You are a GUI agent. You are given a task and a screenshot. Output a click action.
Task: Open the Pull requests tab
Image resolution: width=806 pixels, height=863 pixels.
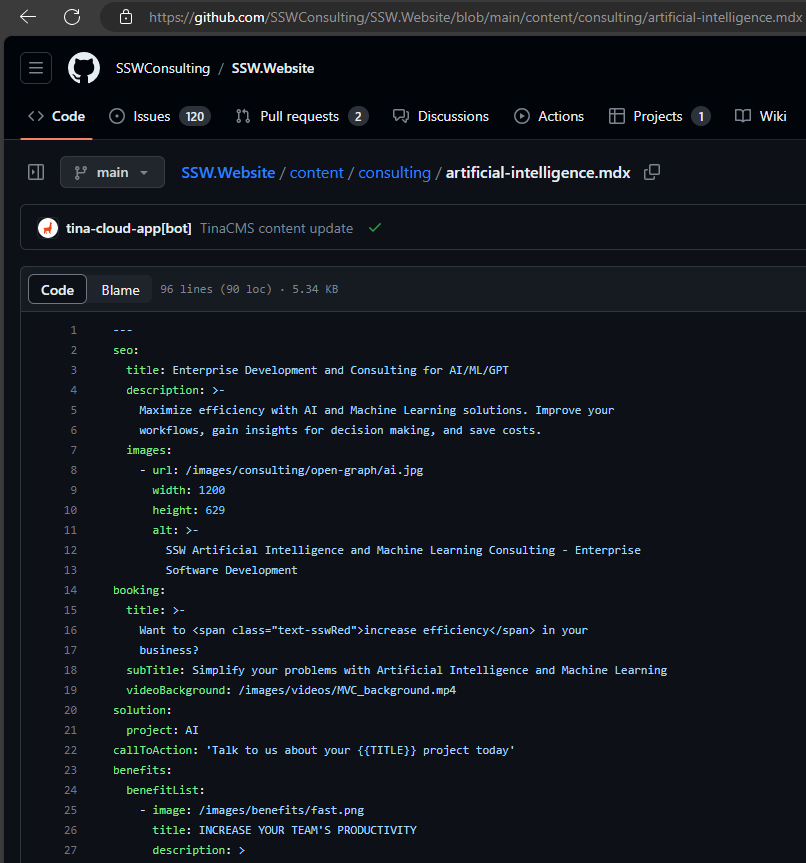click(x=301, y=116)
